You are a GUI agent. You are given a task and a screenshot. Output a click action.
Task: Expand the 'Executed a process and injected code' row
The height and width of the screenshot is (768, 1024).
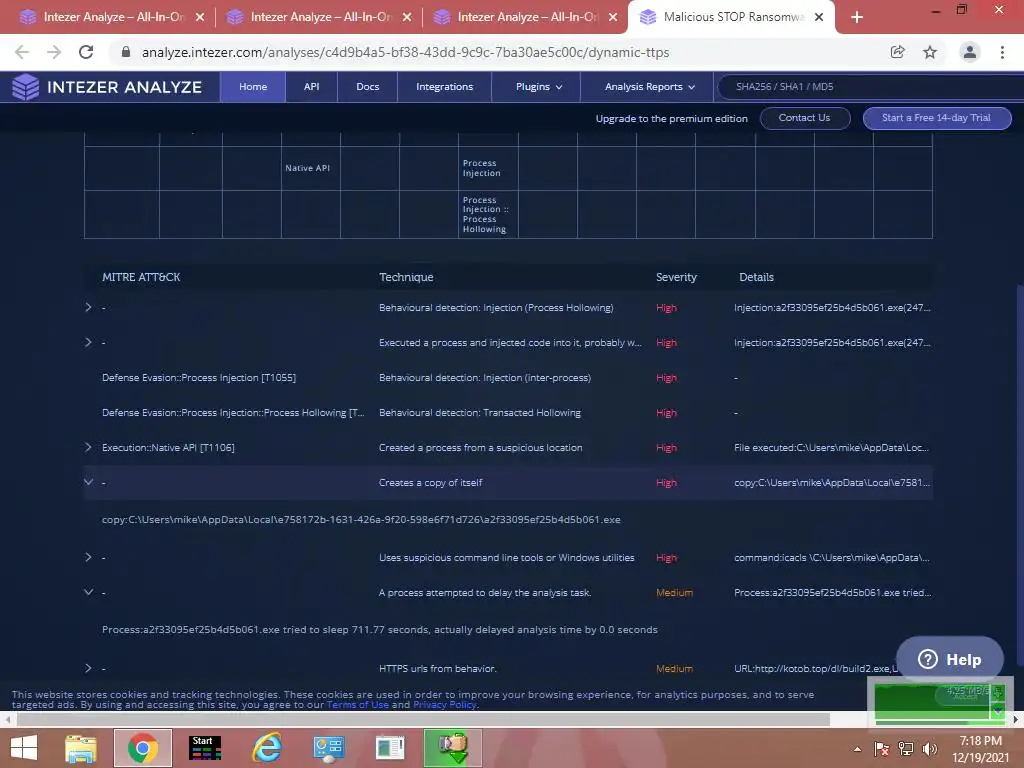[x=88, y=342]
